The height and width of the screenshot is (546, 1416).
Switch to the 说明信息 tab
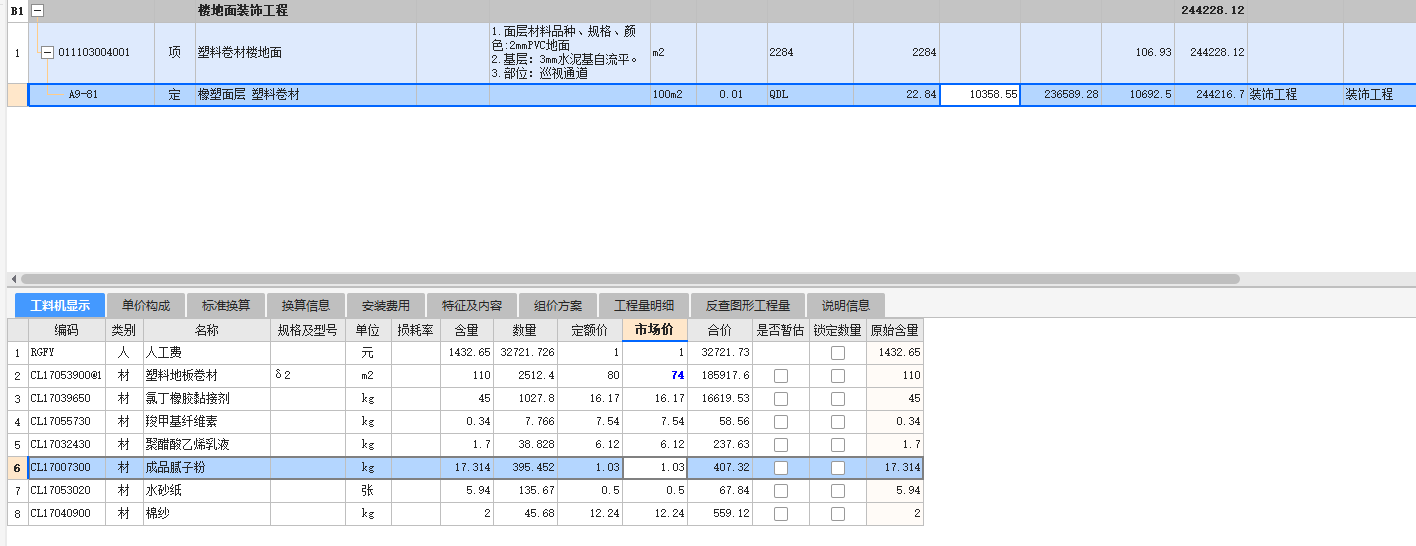coord(846,305)
